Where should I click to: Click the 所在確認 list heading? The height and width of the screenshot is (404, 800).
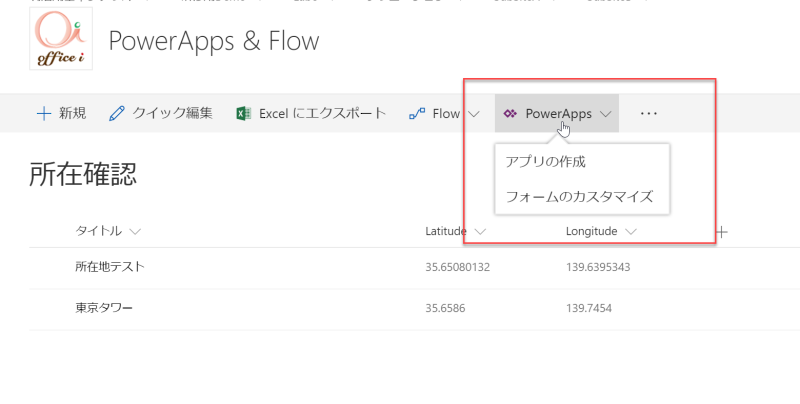click(83, 174)
